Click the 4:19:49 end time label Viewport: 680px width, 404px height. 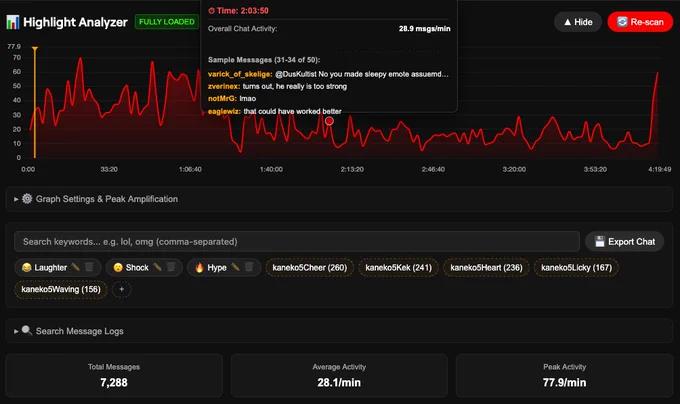[x=660, y=169]
